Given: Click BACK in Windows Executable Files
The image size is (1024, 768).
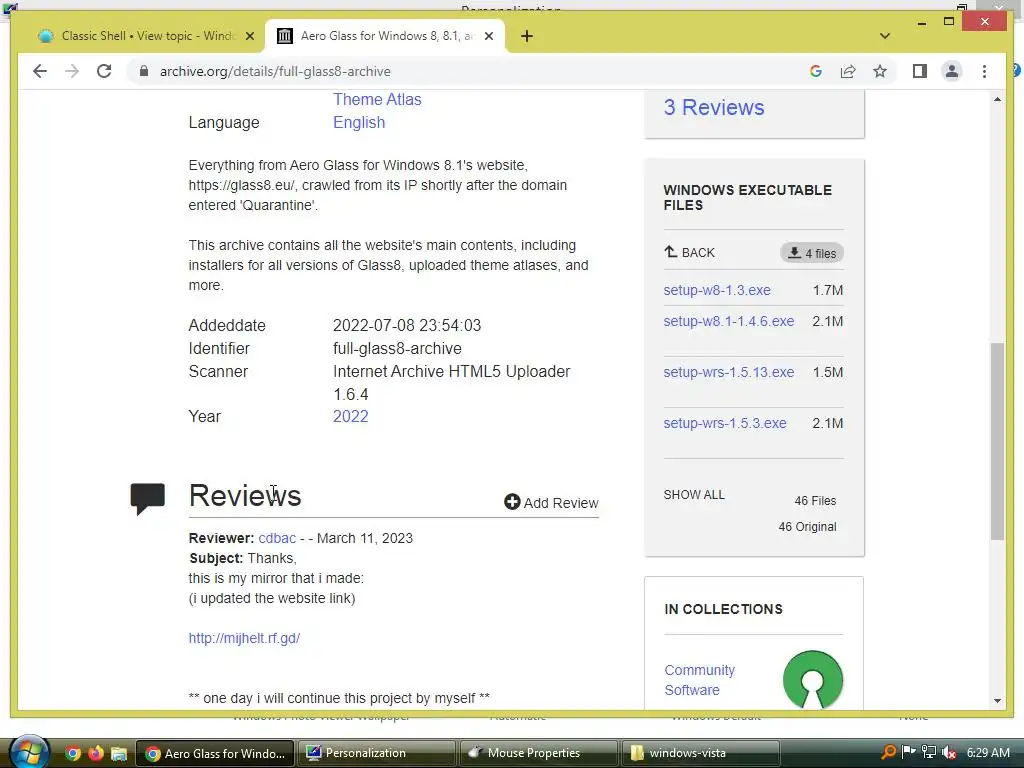Looking at the screenshot, I should [690, 252].
